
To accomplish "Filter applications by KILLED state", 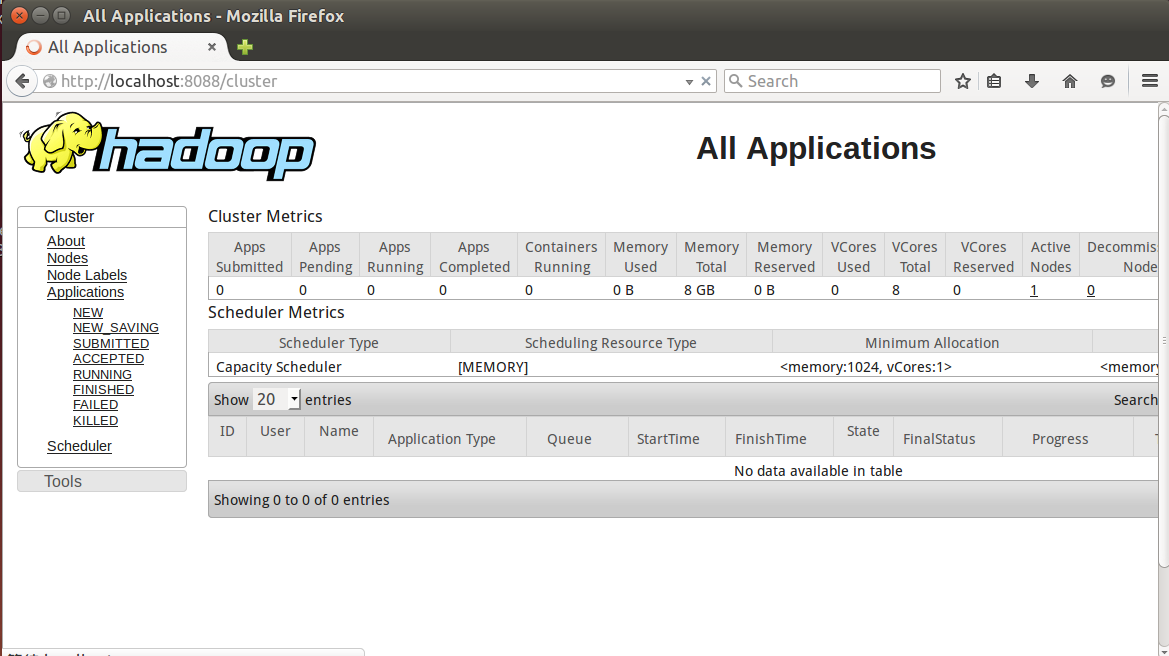I will pyautogui.click(x=95, y=421).
